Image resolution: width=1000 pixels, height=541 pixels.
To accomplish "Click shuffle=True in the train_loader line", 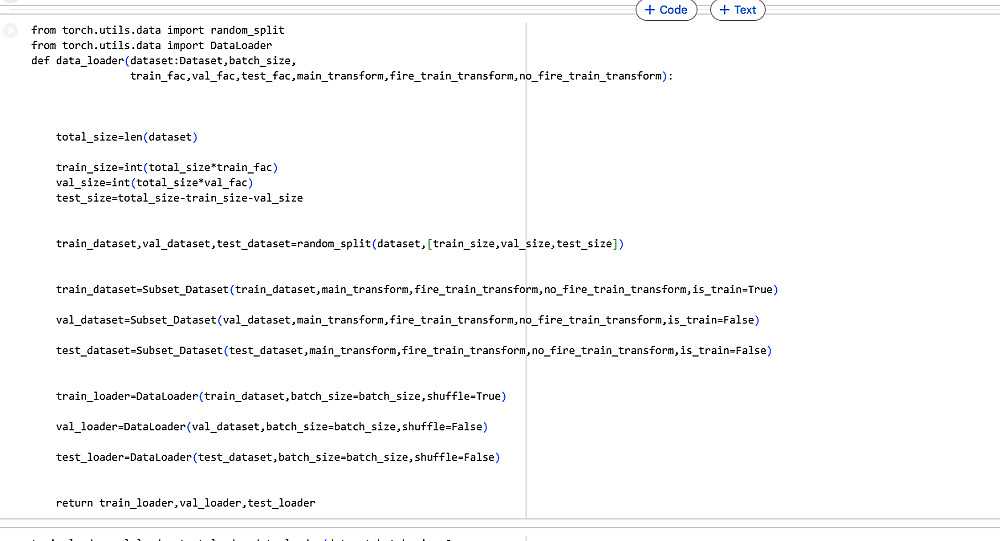I will point(464,396).
